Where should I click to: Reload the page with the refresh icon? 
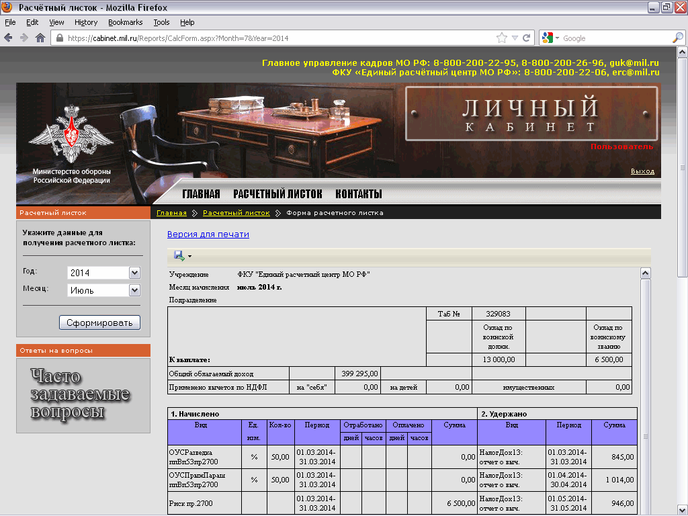(527, 38)
